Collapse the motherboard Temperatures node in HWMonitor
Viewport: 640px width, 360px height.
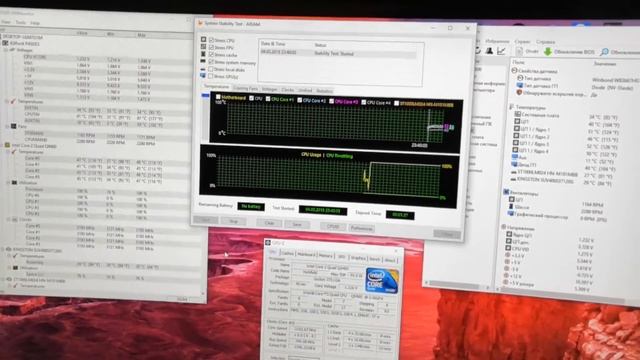click(7, 101)
